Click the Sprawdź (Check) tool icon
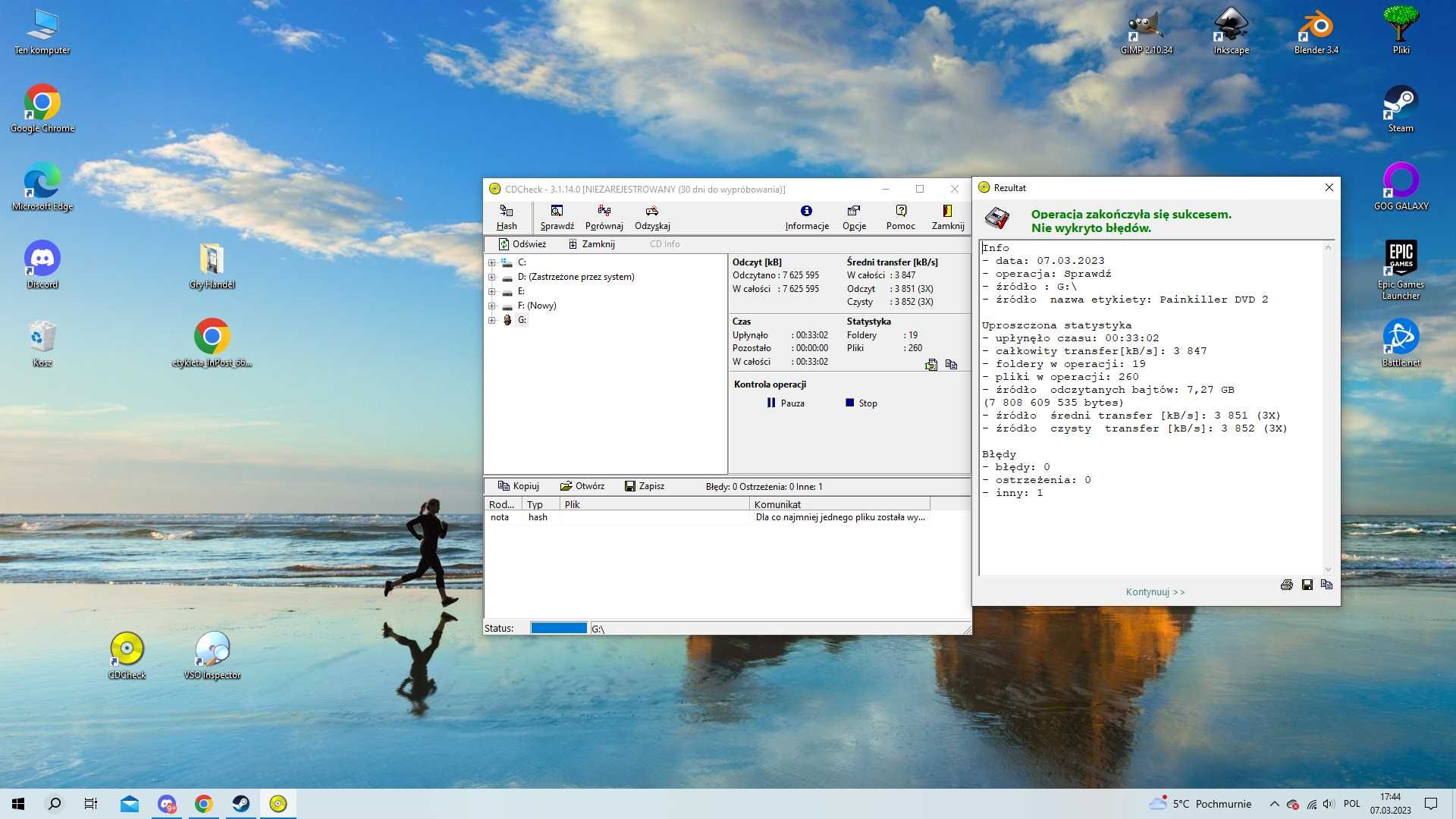 click(x=557, y=216)
